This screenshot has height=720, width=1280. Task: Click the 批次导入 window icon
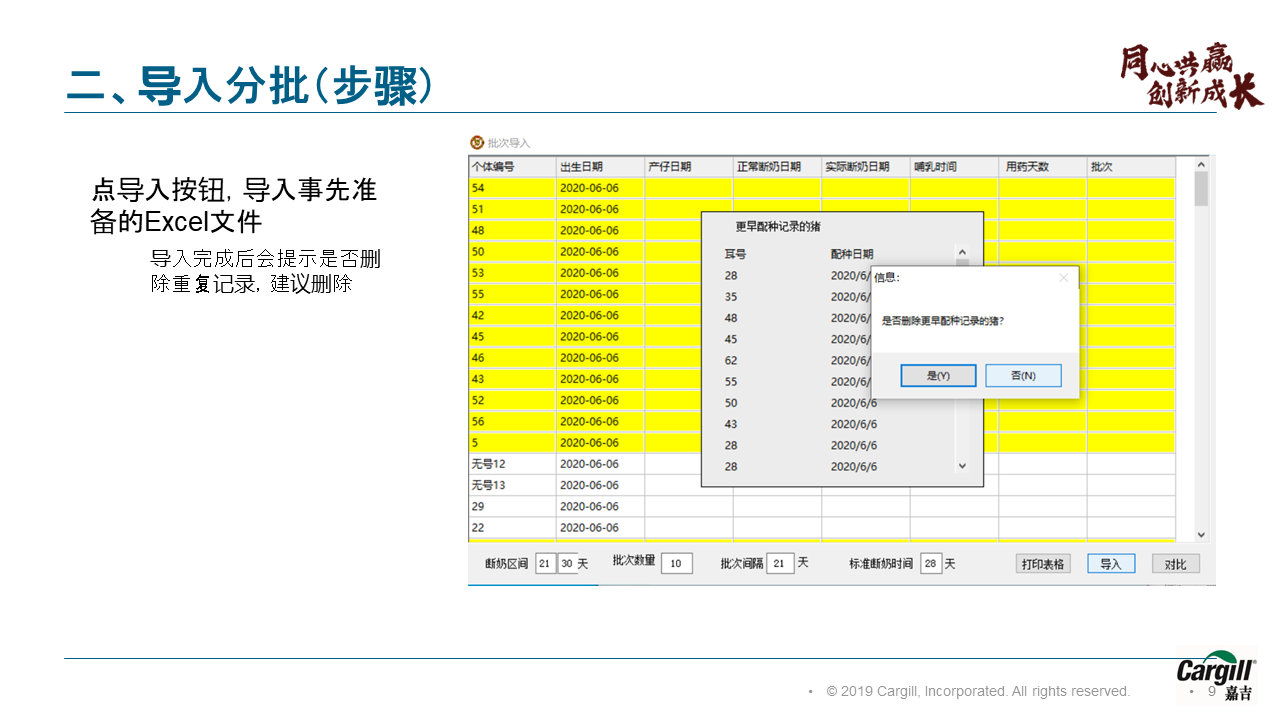pos(477,143)
